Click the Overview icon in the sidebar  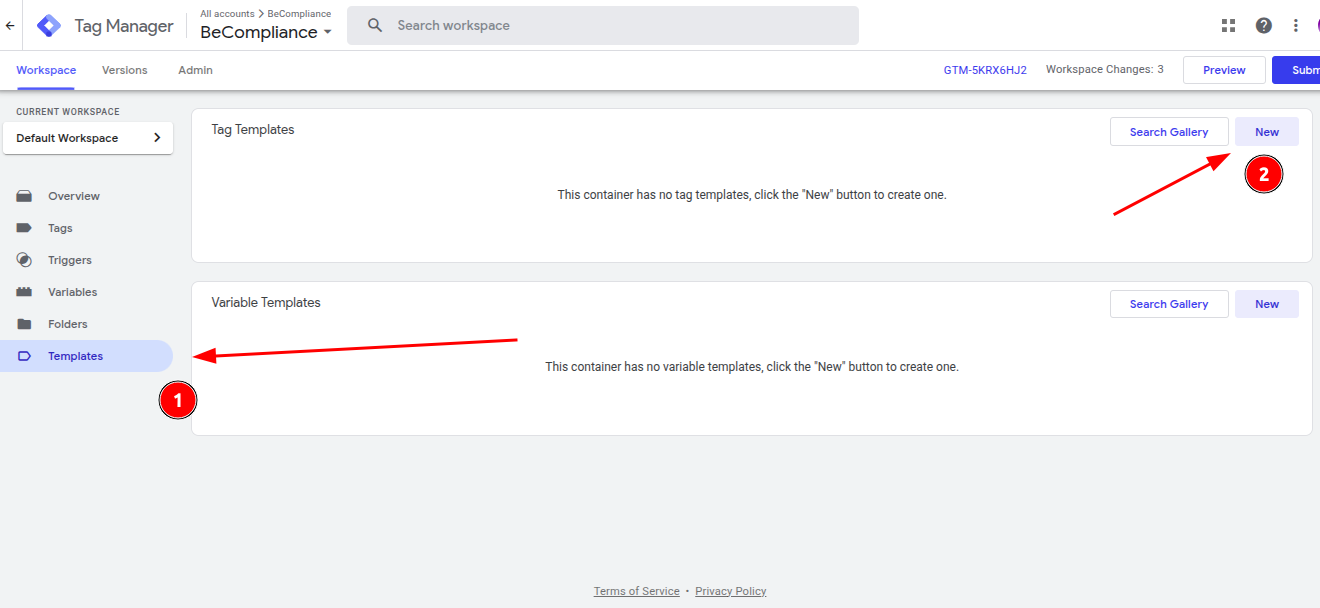click(25, 196)
